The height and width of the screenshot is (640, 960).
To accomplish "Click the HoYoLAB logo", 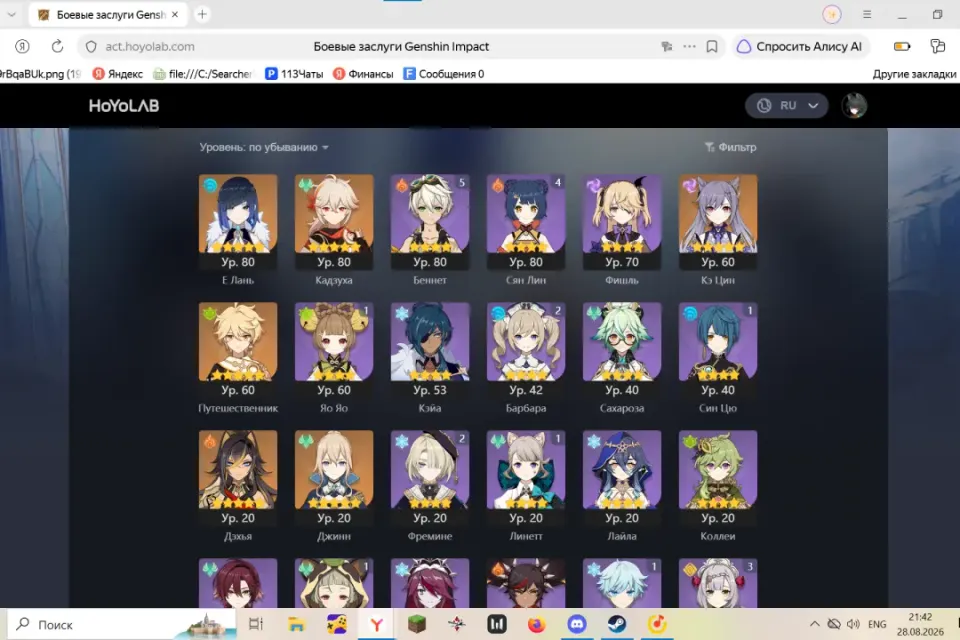I will coord(124,106).
